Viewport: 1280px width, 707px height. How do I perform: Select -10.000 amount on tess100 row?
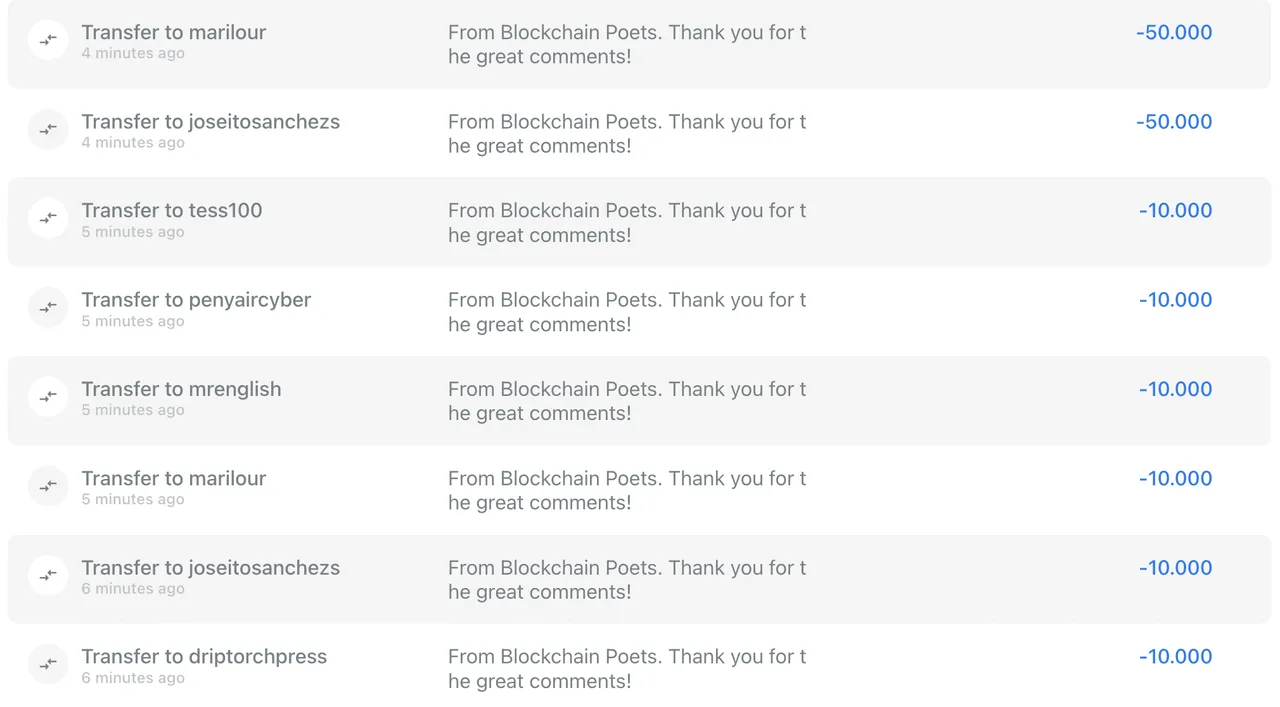pyautogui.click(x=1175, y=211)
